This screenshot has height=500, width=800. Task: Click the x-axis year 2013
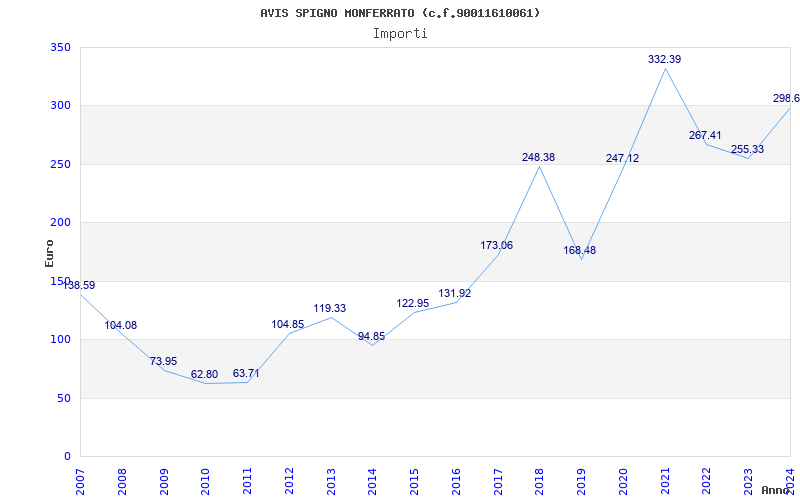(x=331, y=482)
